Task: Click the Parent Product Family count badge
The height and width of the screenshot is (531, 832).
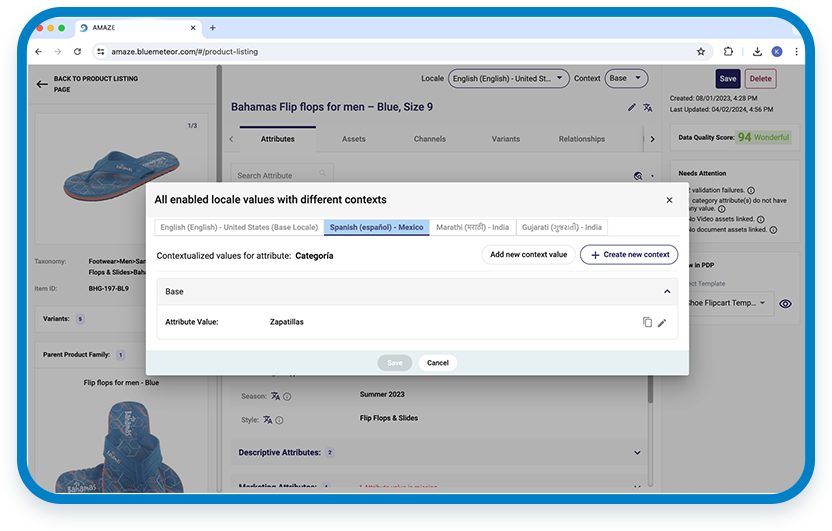Action: [x=120, y=354]
